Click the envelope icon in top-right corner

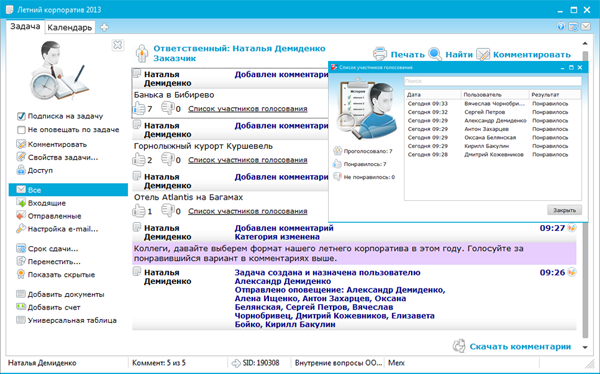[x=585, y=26]
